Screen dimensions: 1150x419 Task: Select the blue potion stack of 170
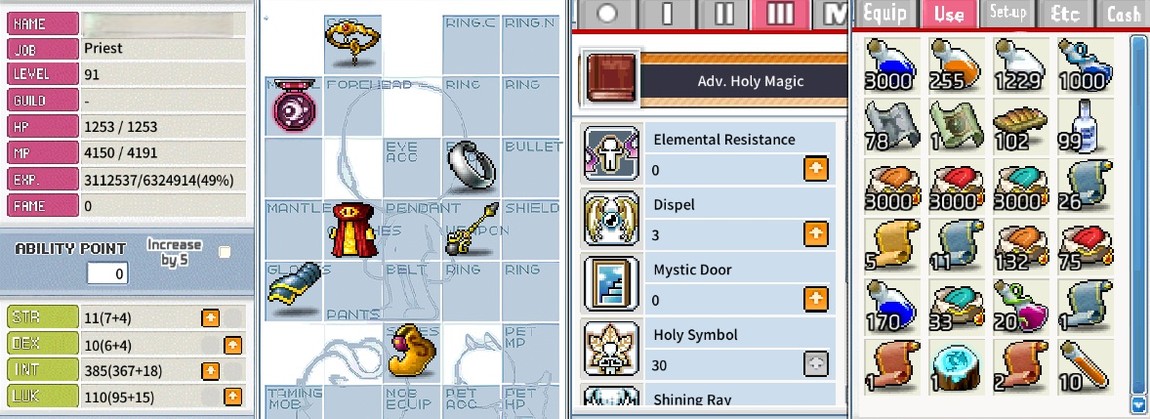tap(891, 305)
